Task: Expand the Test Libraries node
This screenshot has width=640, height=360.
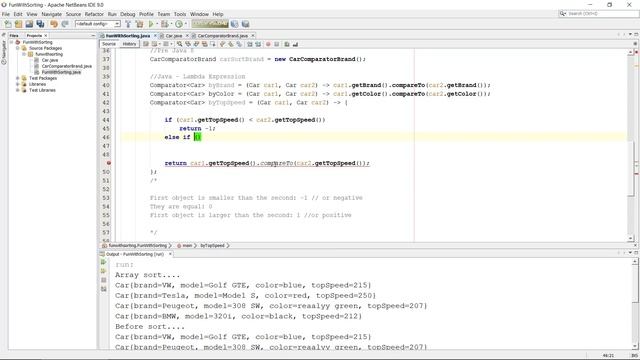Action: (x=18, y=90)
